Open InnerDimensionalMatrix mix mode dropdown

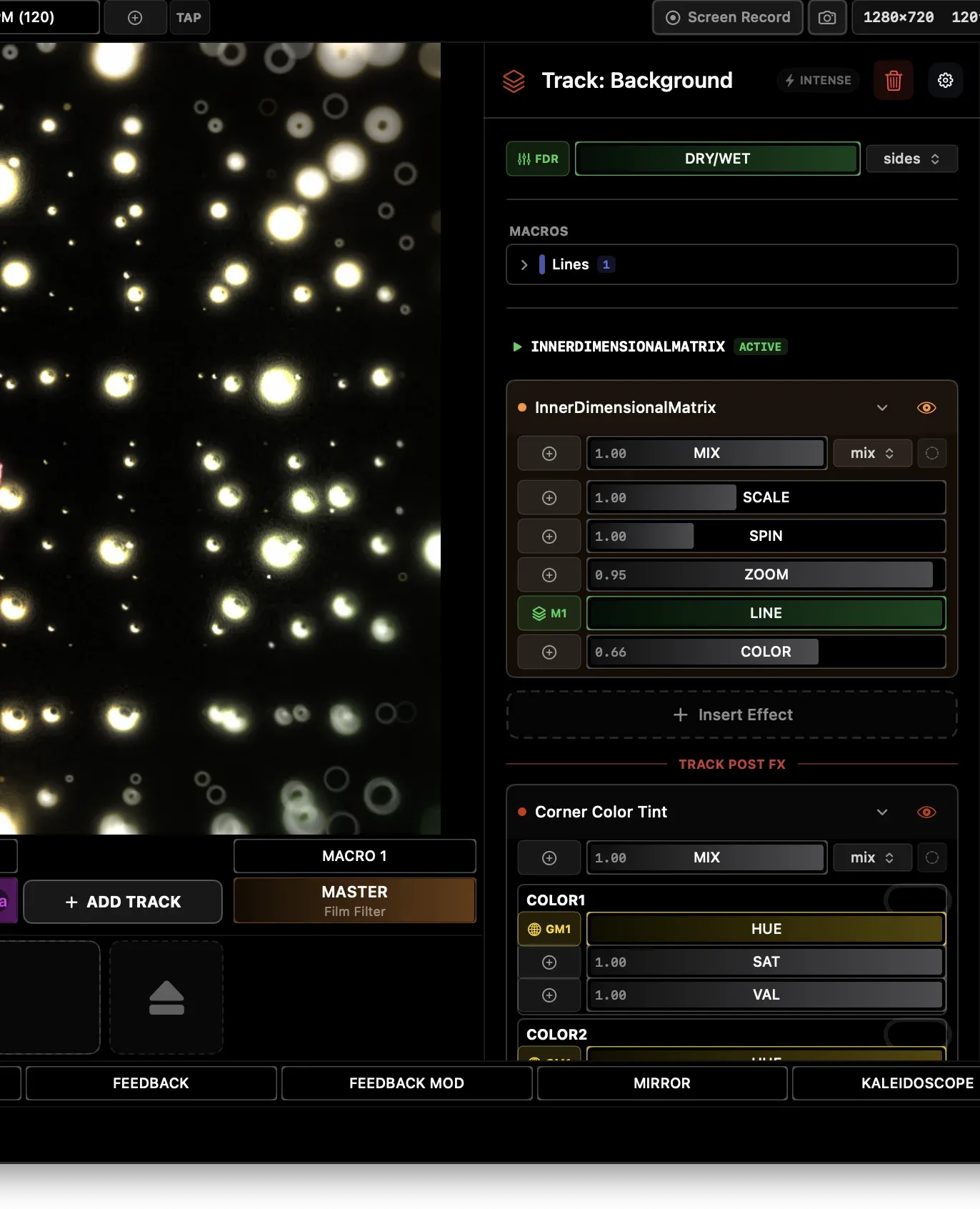[x=872, y=453]
